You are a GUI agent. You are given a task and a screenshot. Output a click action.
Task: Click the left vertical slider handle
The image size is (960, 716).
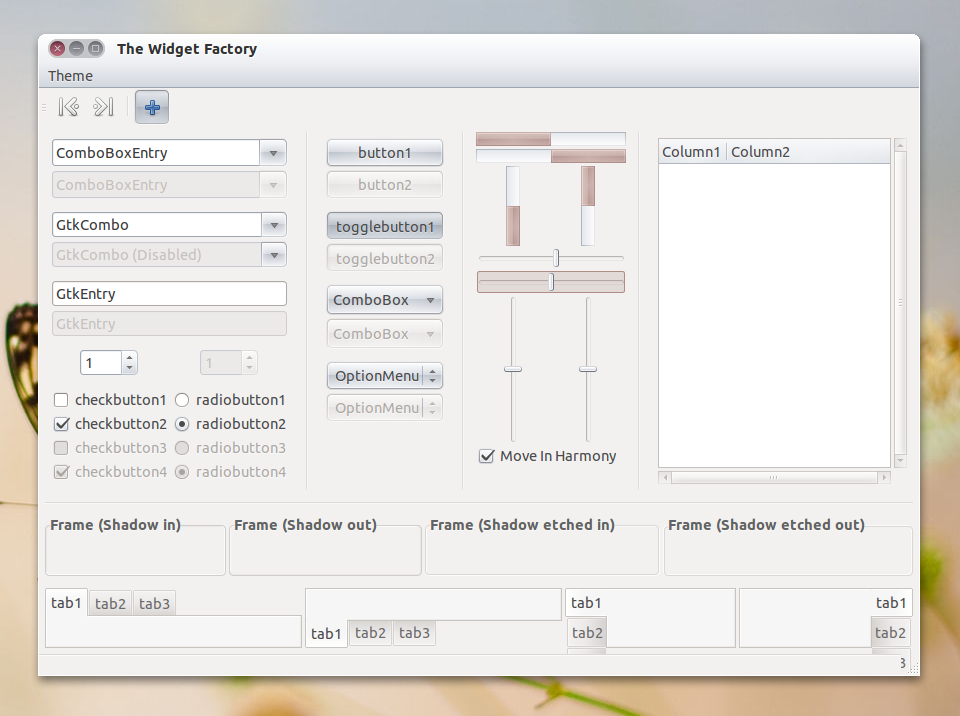pos(513,369)
